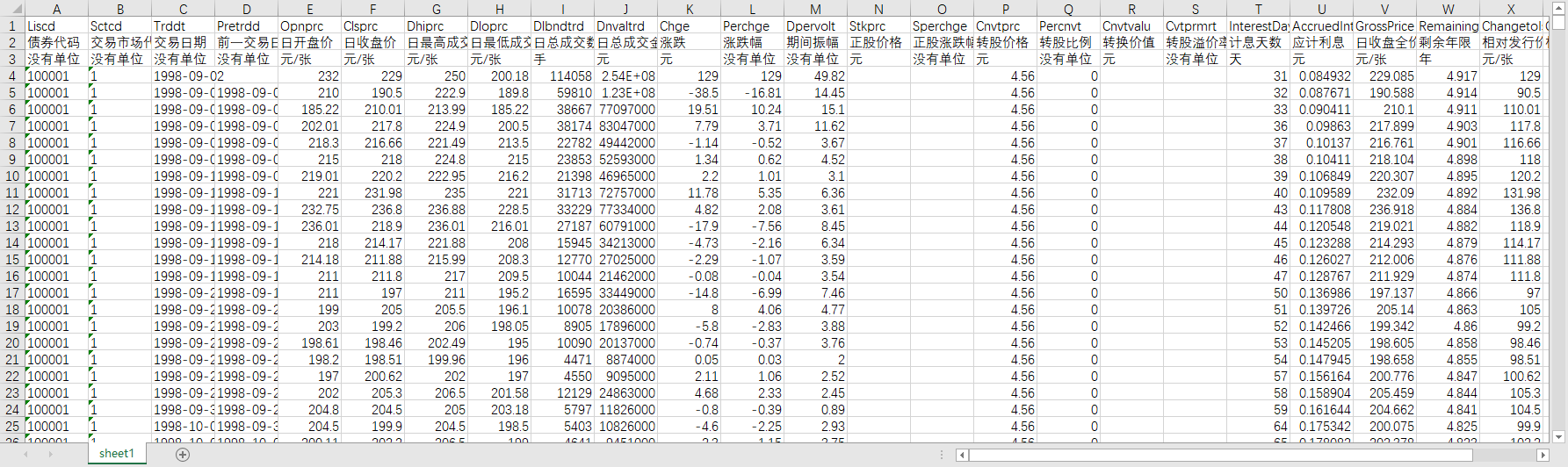Select the Opnprc header cell
Viewport: 1568px width, 467px height.
coord(310,26)
